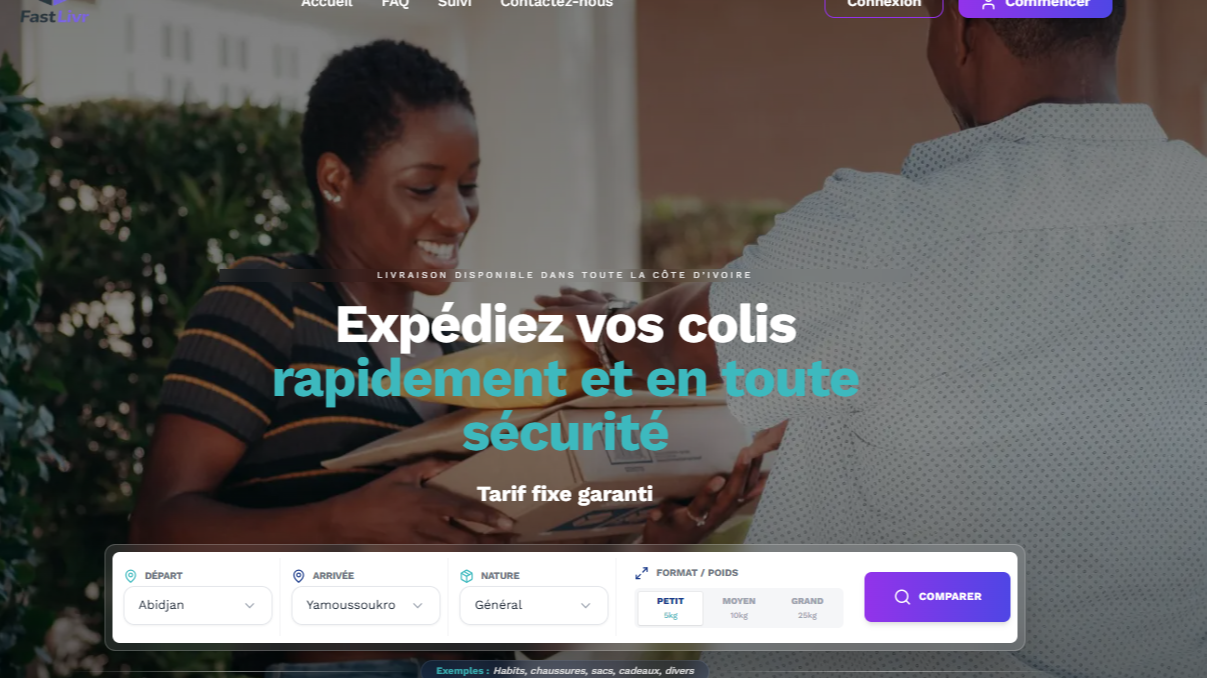Go to the Accueil menu item
Screen dimensions: 1207x678
327,4
